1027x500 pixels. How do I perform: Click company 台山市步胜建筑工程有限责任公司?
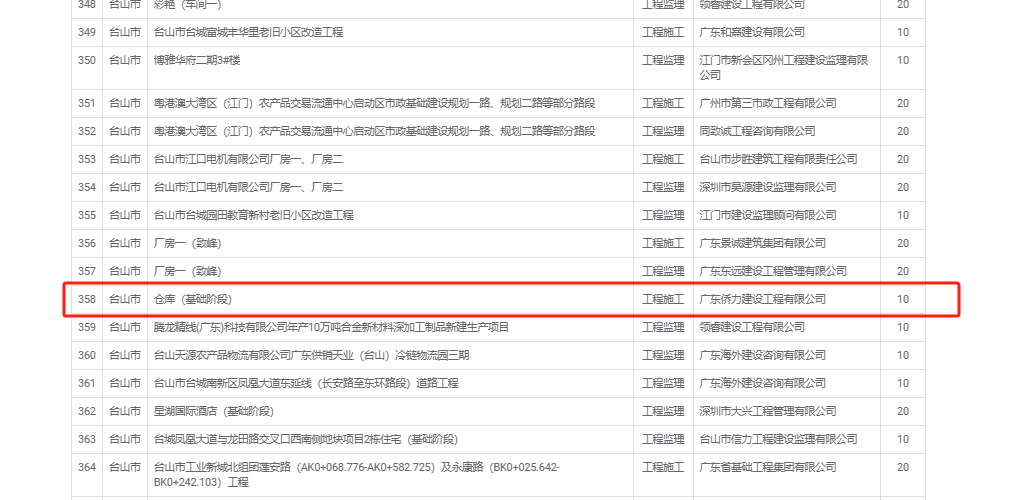(x=778, y=159)
